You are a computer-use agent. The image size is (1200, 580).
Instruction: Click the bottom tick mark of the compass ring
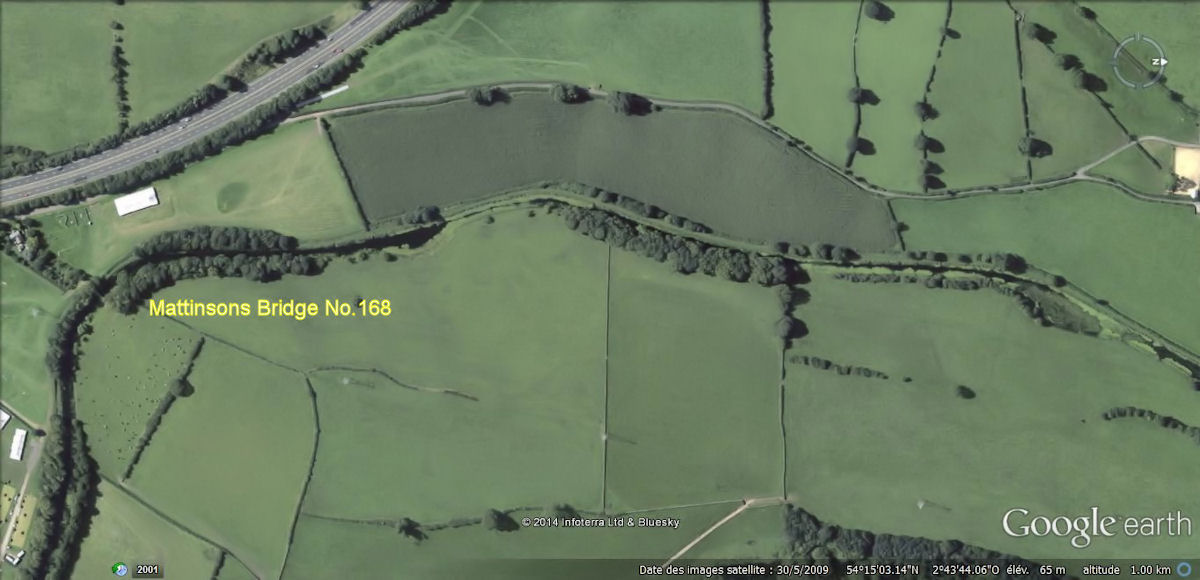(1139, 84)
